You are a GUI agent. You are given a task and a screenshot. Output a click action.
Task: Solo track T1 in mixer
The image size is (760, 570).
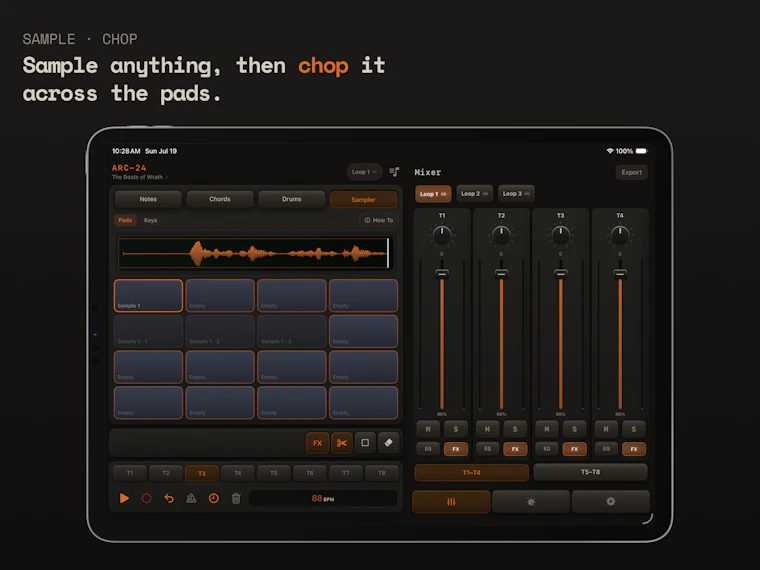456,429
